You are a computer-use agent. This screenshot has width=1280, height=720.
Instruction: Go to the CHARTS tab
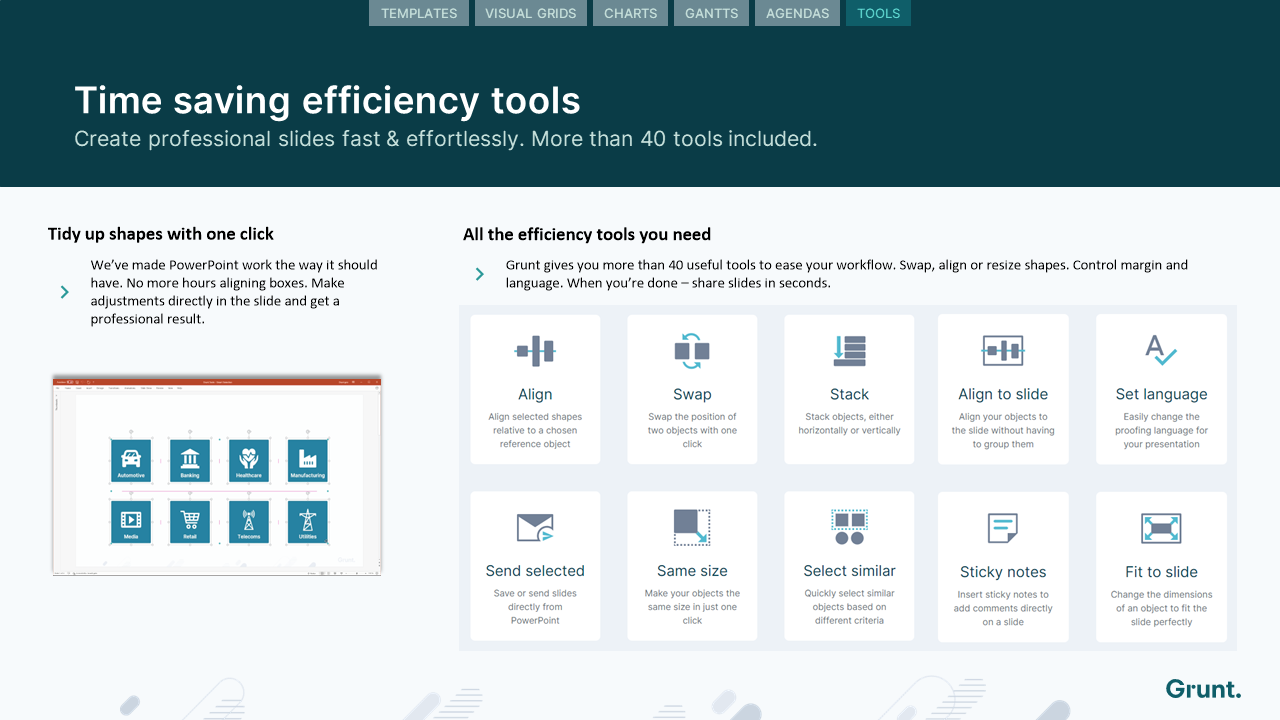click(631, 13)
